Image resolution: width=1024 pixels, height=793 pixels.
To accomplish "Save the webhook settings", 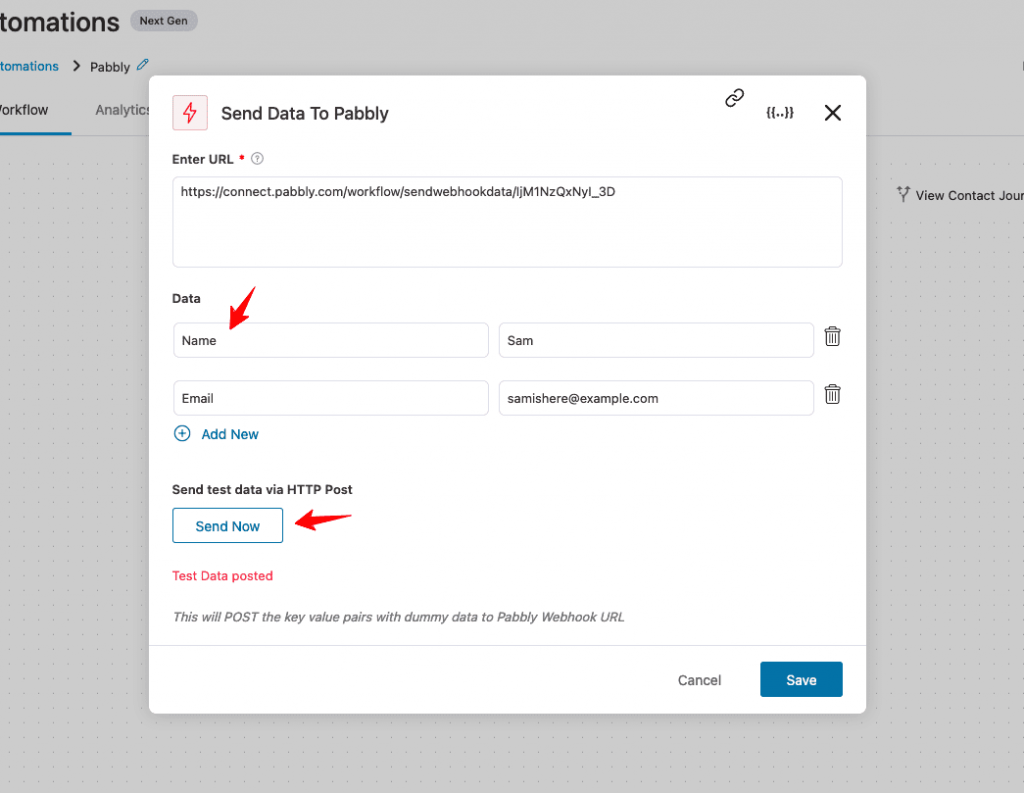I will pos(801,680).
